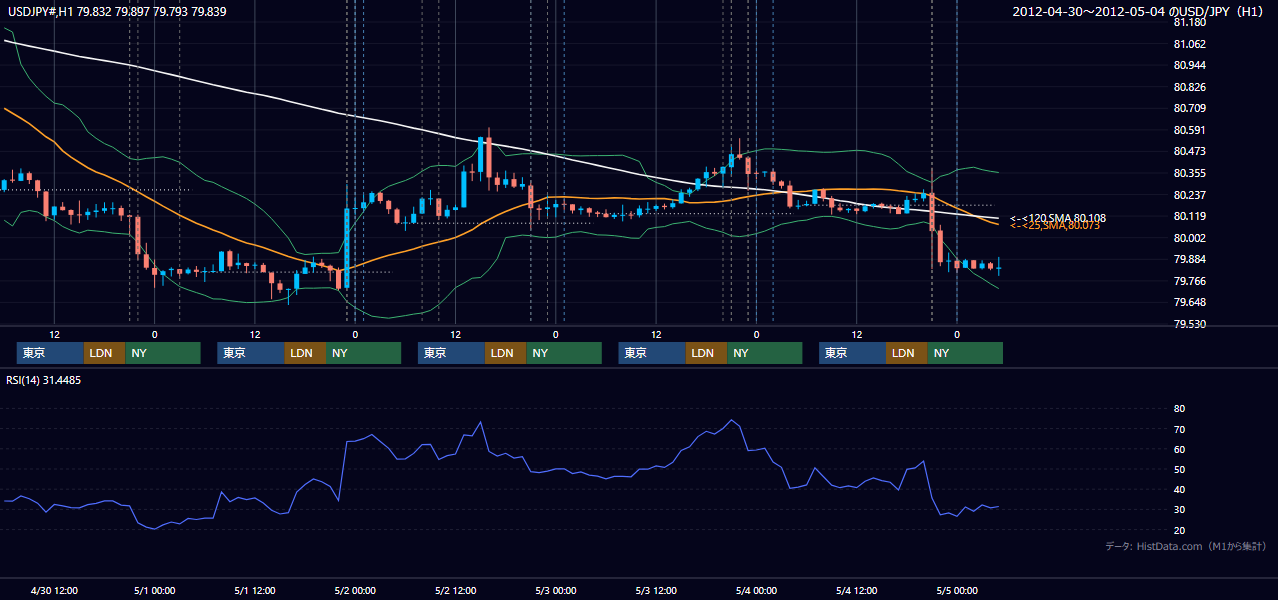
Task: Select the RSI scale value 20
Action: point(1179,529)
